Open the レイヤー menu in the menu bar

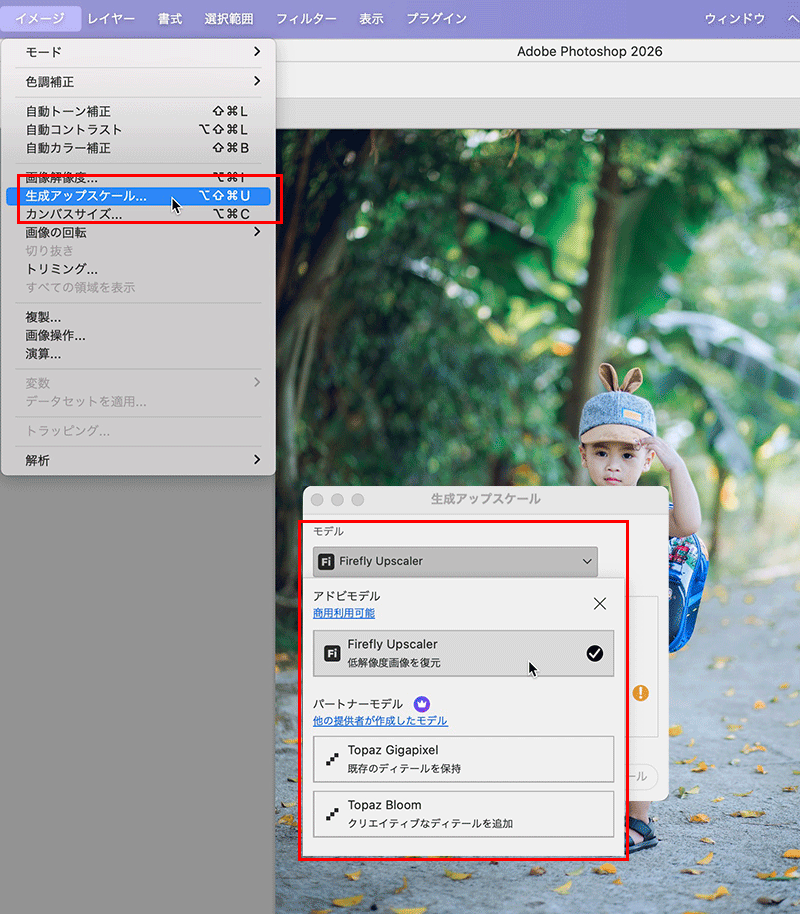tap(111, 18)
